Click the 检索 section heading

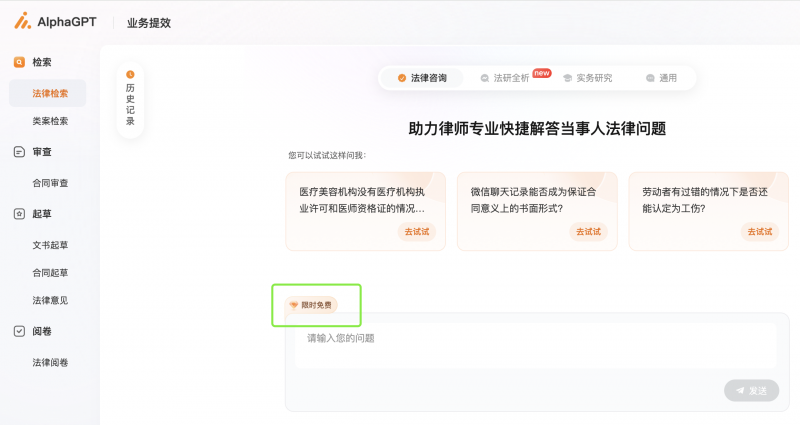click(42, 62)
